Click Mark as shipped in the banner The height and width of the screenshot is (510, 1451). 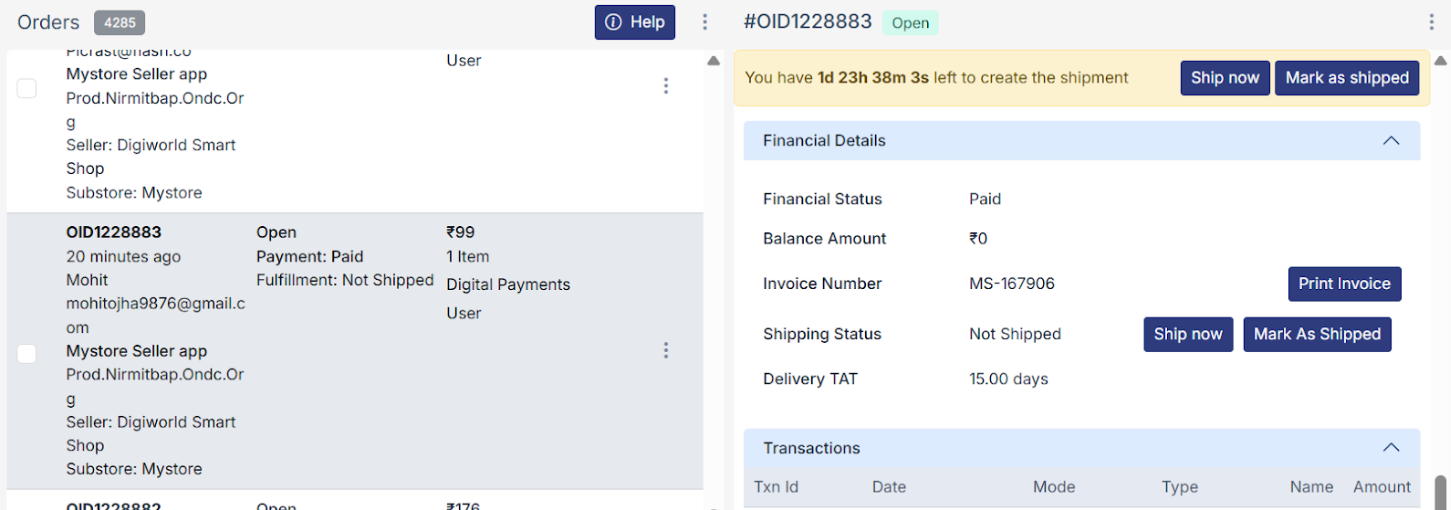tap(1346, 78)
